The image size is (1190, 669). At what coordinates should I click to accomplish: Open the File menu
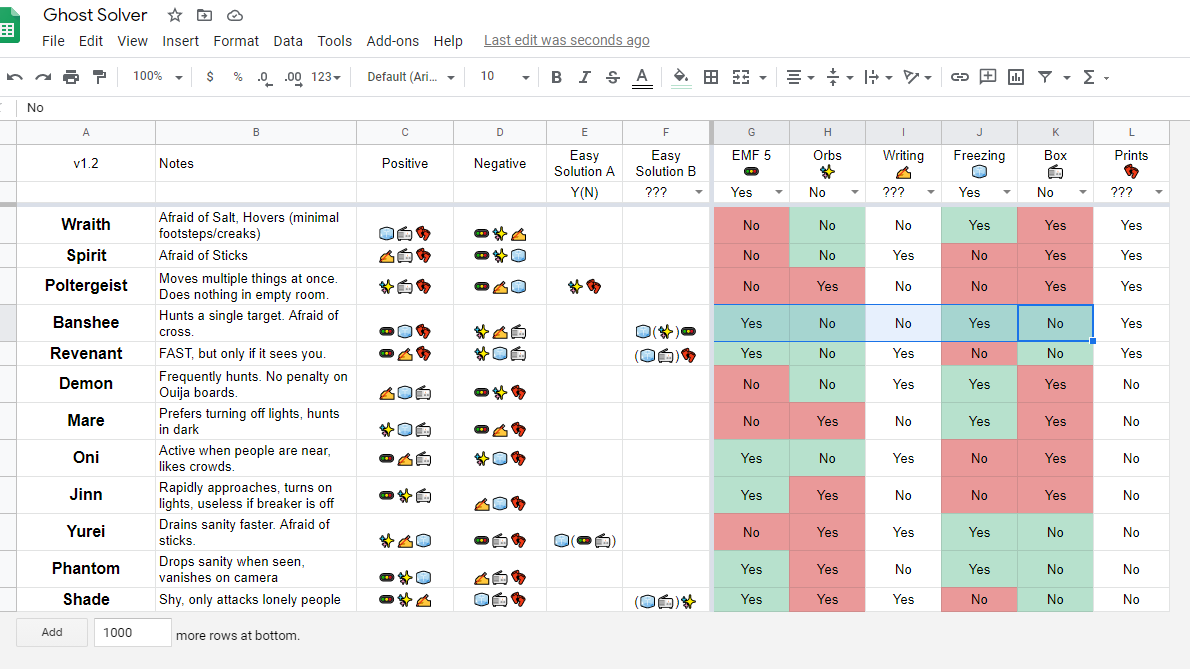point(53,41)
